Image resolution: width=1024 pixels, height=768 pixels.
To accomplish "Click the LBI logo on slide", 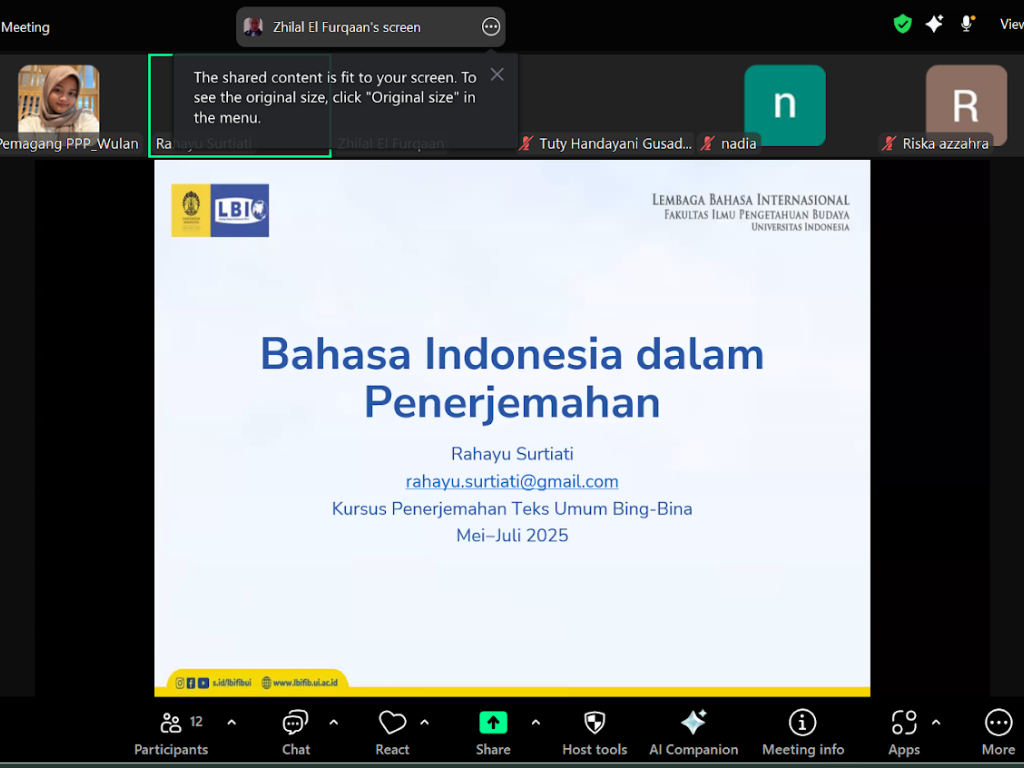I will coord(240,210).
